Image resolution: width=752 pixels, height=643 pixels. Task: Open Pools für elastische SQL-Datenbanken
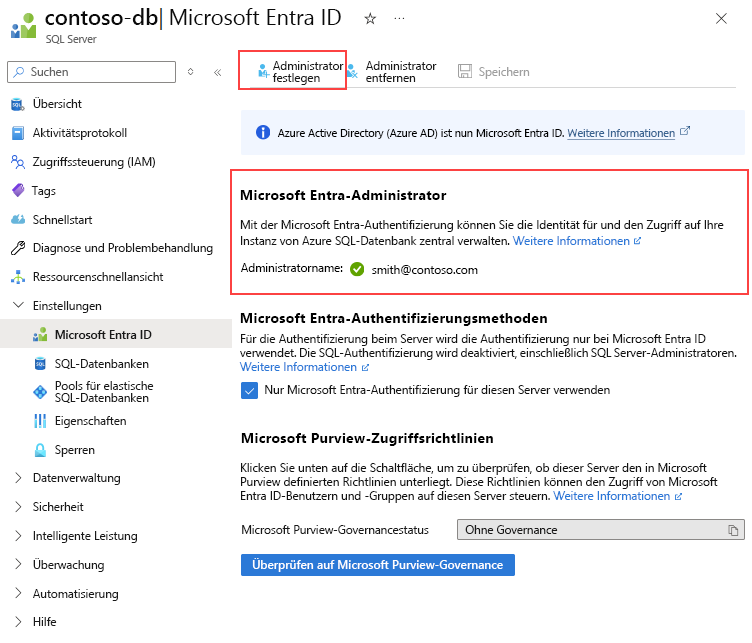tap(104, 392)
